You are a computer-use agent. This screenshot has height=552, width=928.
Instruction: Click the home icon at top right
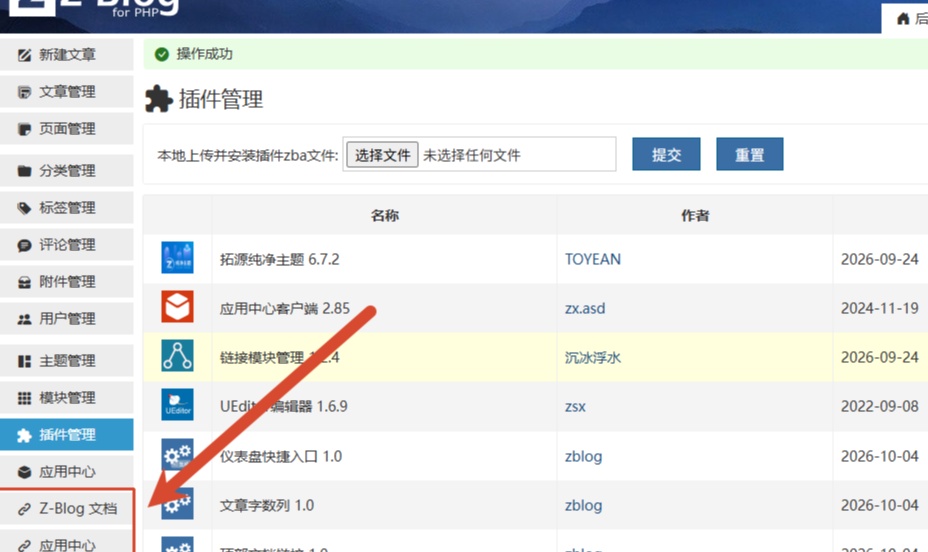903,19
